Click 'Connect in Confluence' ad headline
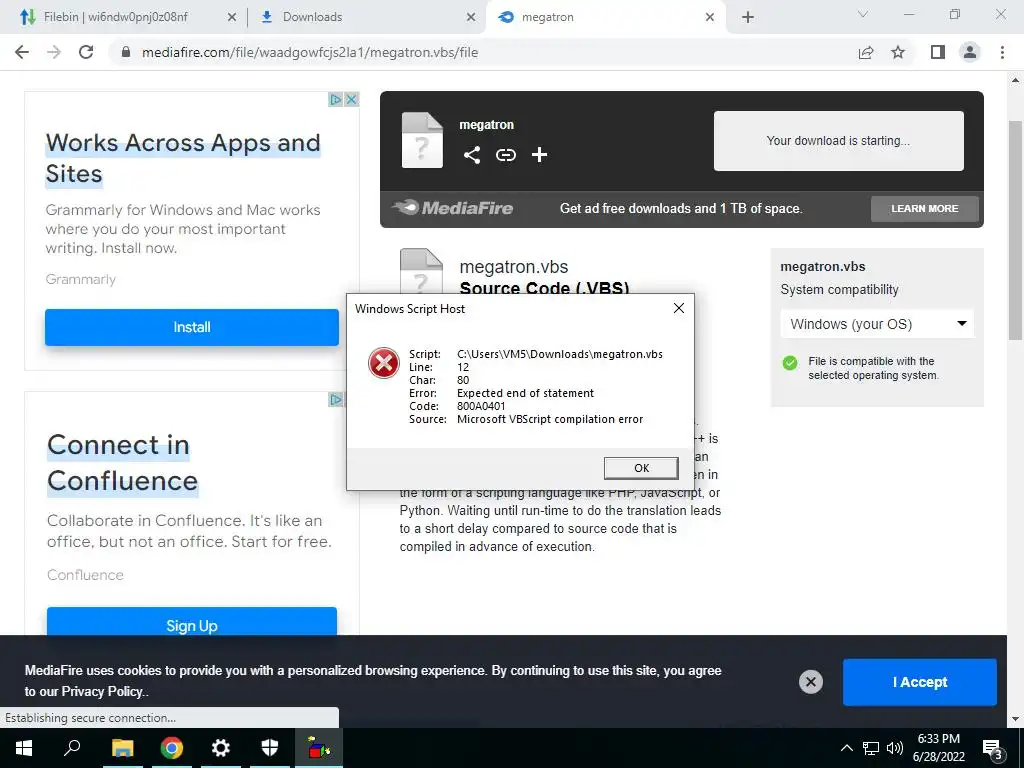The height and width of the screenshot is (768, 1024). click(122, 463)
